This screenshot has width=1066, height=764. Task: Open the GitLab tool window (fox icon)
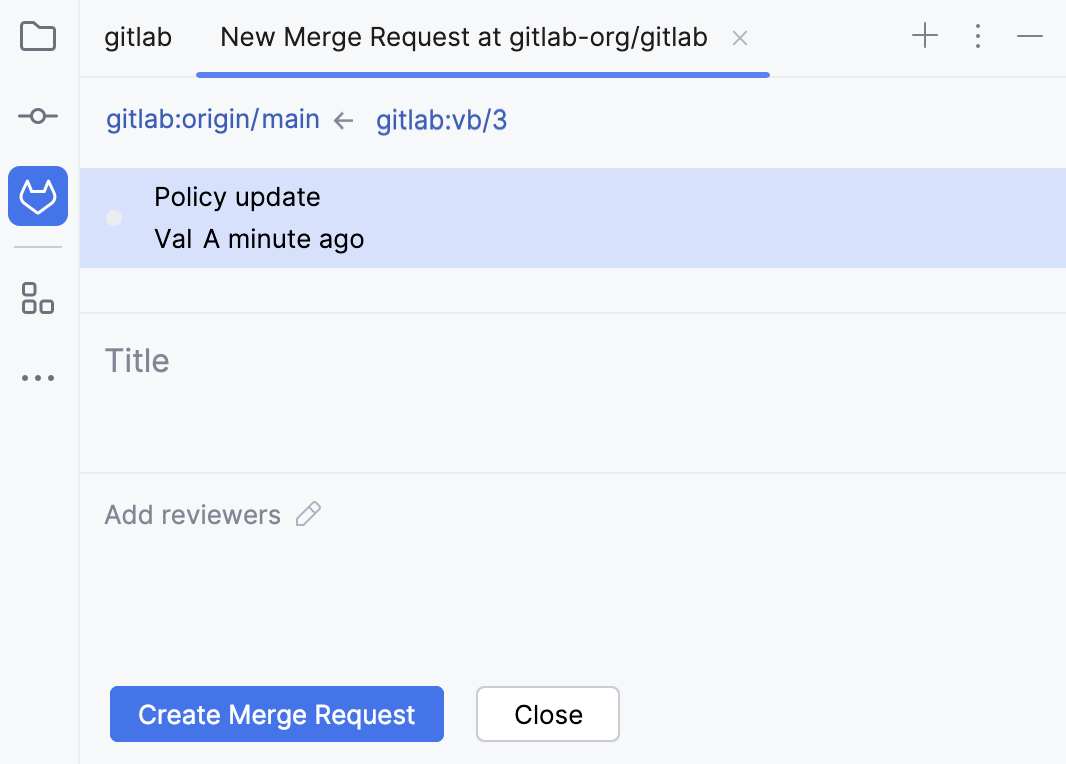pos(37,196)
